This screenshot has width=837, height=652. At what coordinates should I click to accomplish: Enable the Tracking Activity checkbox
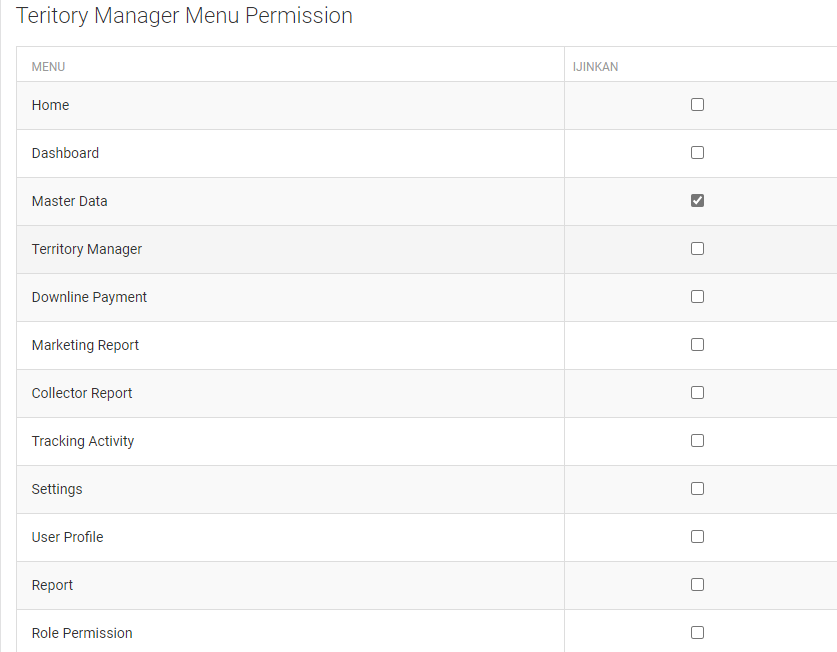[697, 441]
